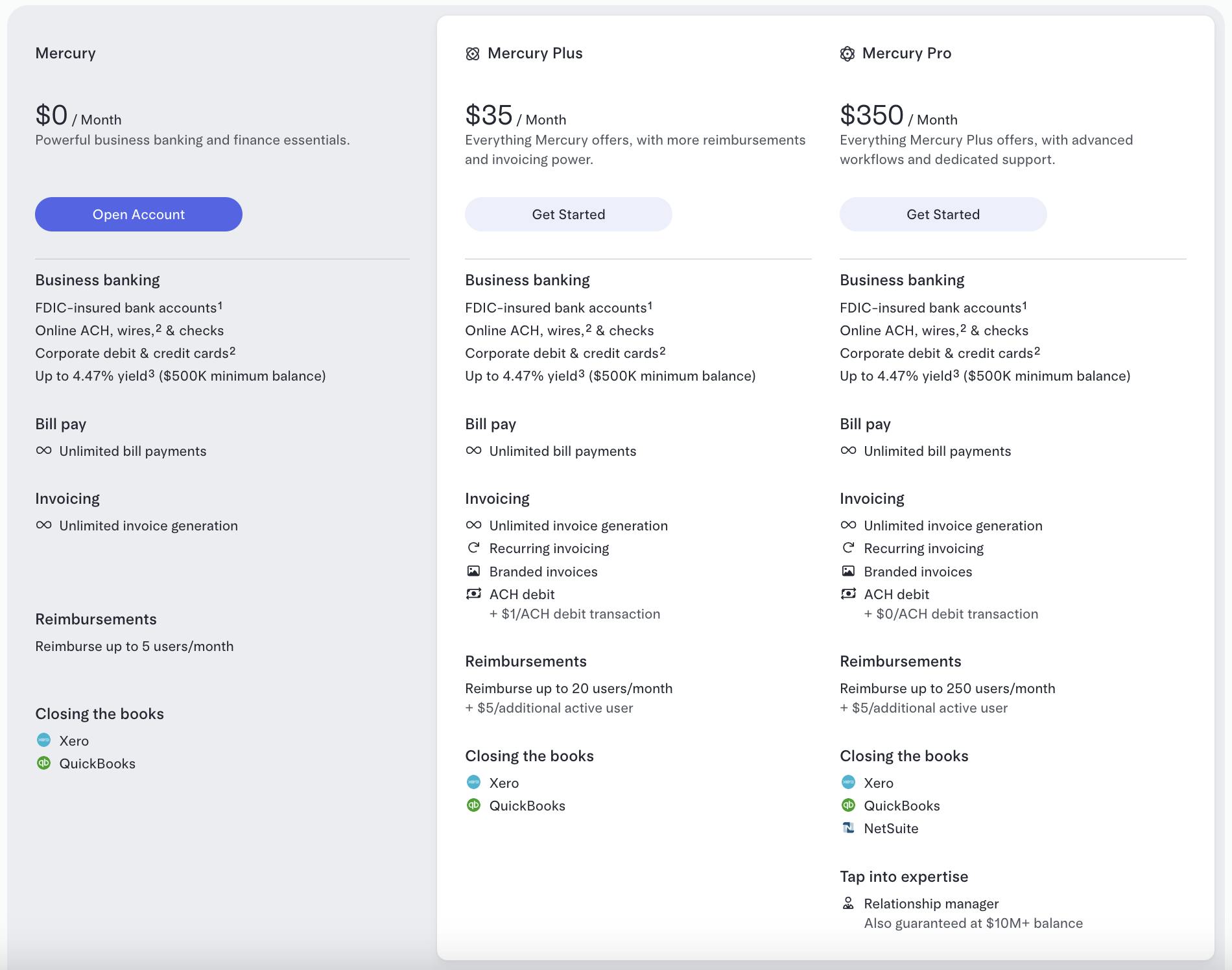Click the QuickBooks icon in Mercury Pro plan

(x=847, y=805)
